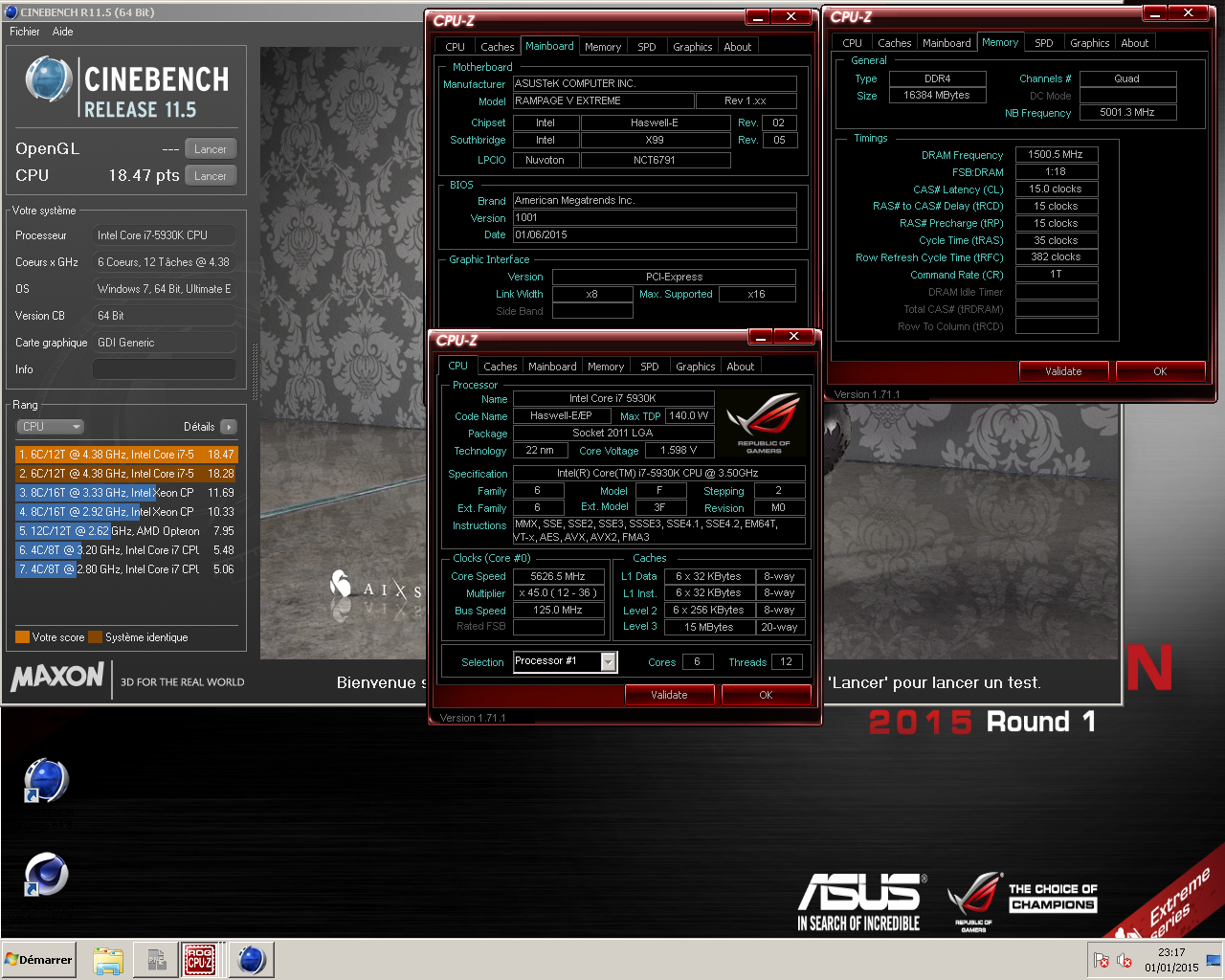The width and height of the screenshot is (1225, 980).
Task: Open the Fichier menu in Cinebench
Action: pyautogui.click(x=25, y=32)
